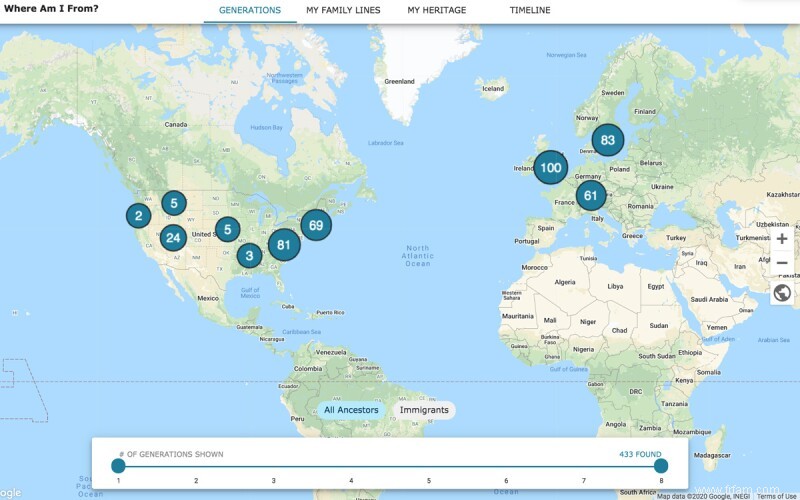Click the right generations slider handle

click(661, 465)
